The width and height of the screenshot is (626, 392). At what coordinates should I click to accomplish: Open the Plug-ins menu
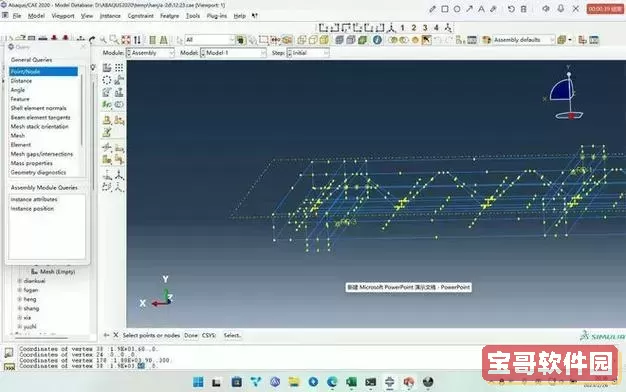[x=217, y=16]
